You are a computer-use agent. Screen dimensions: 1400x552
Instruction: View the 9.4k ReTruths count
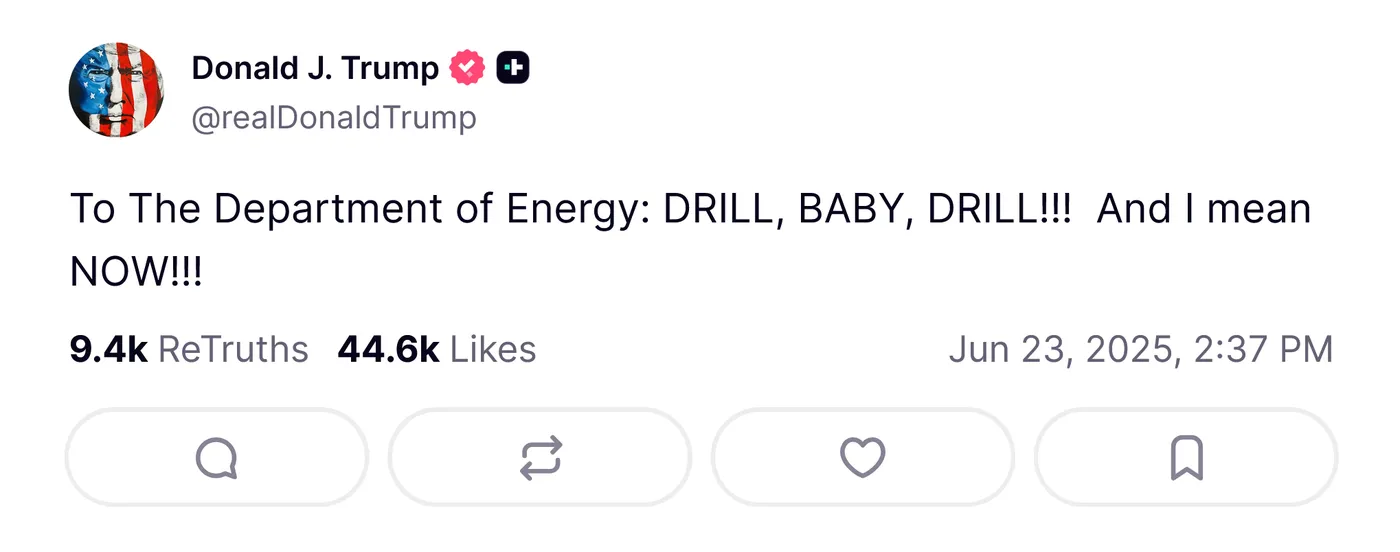(x=109, y=349)
